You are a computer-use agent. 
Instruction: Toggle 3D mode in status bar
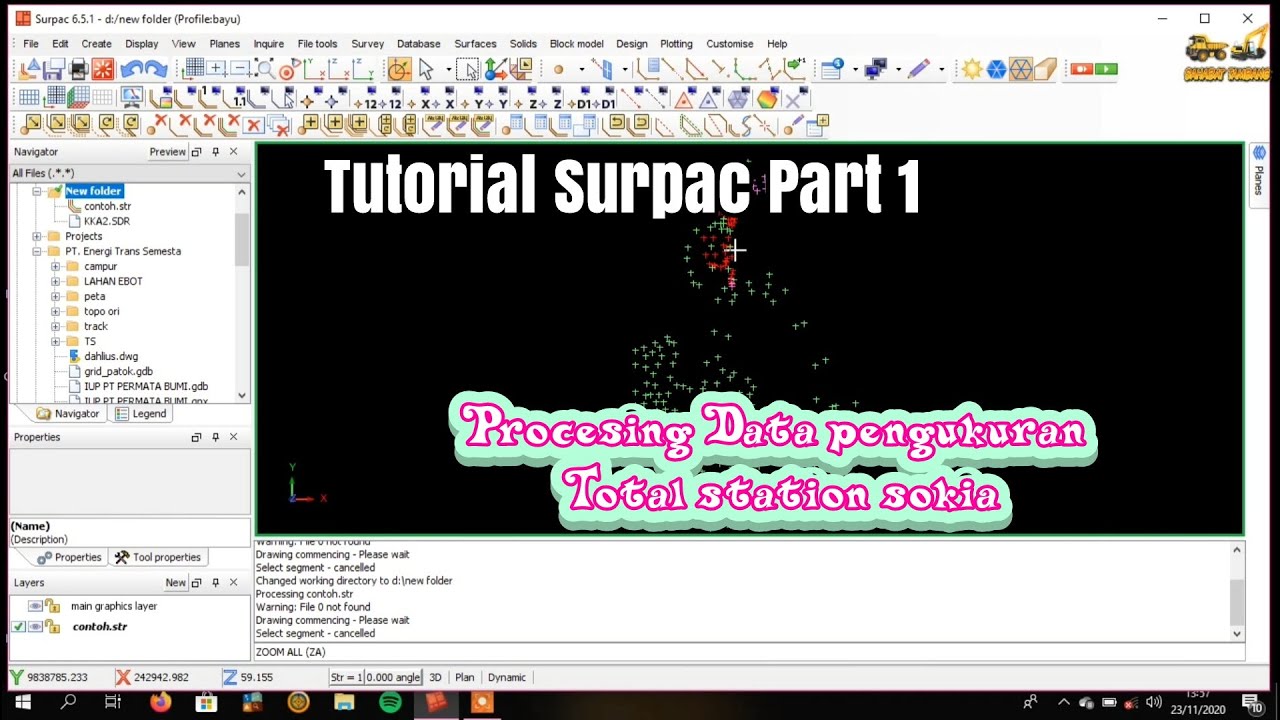coord(436,677)
